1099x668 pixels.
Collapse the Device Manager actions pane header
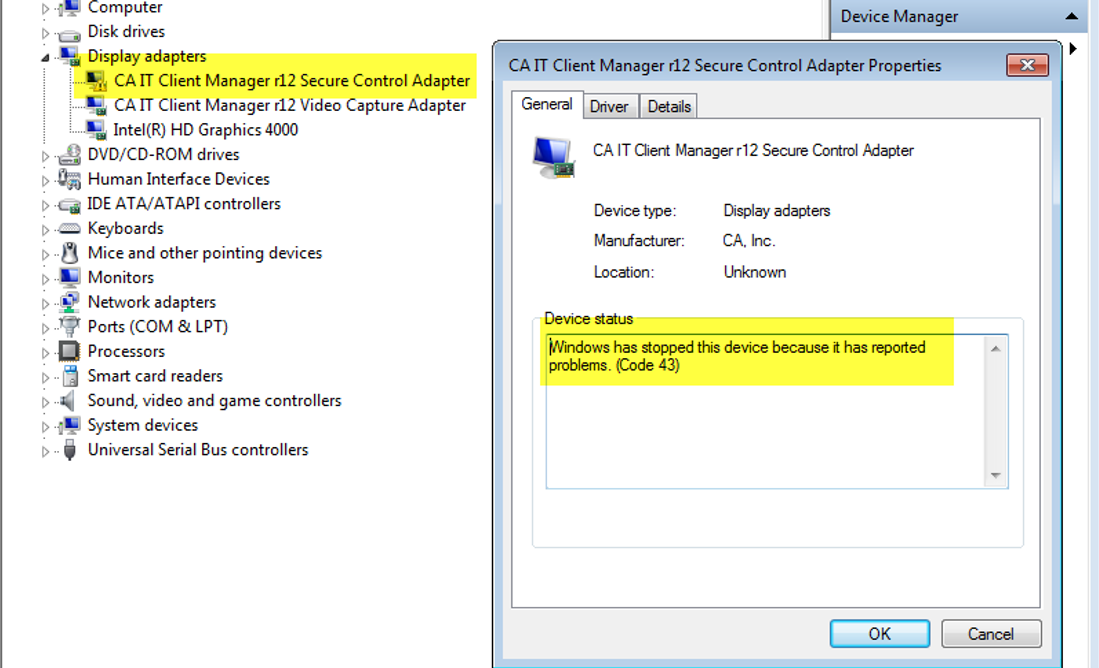(1071, 16)
